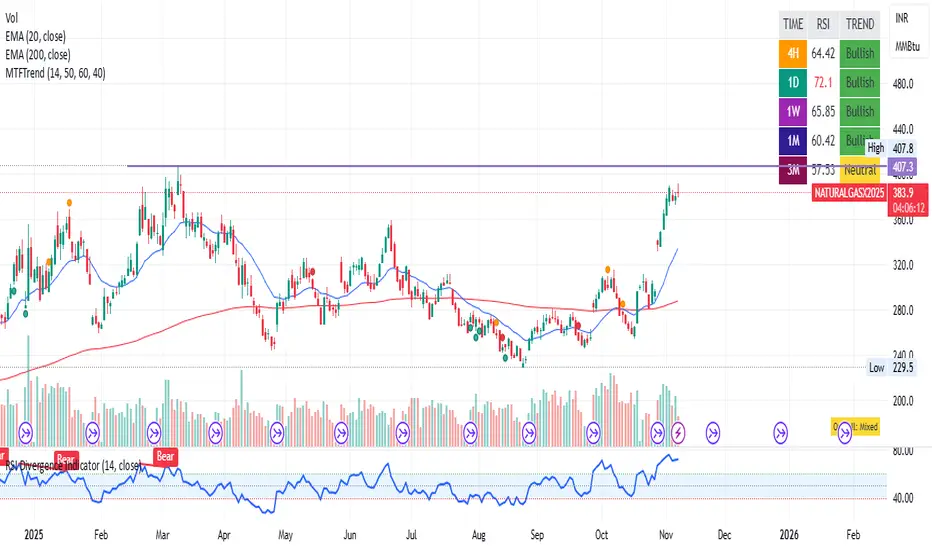Click the NATURALGASX2025 symbol price label

pyautogui.click(x=849, y=193)
